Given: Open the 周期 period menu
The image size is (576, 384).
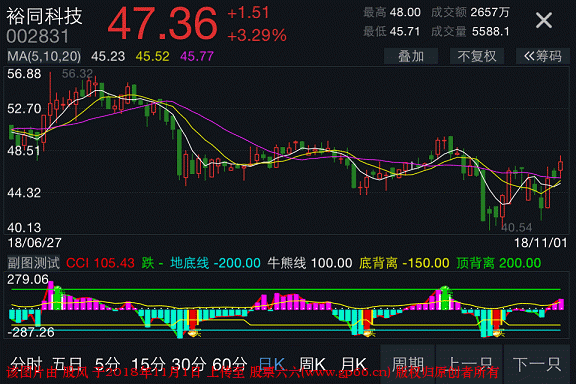Looking at the screenshot, I should tap(407, 364).
